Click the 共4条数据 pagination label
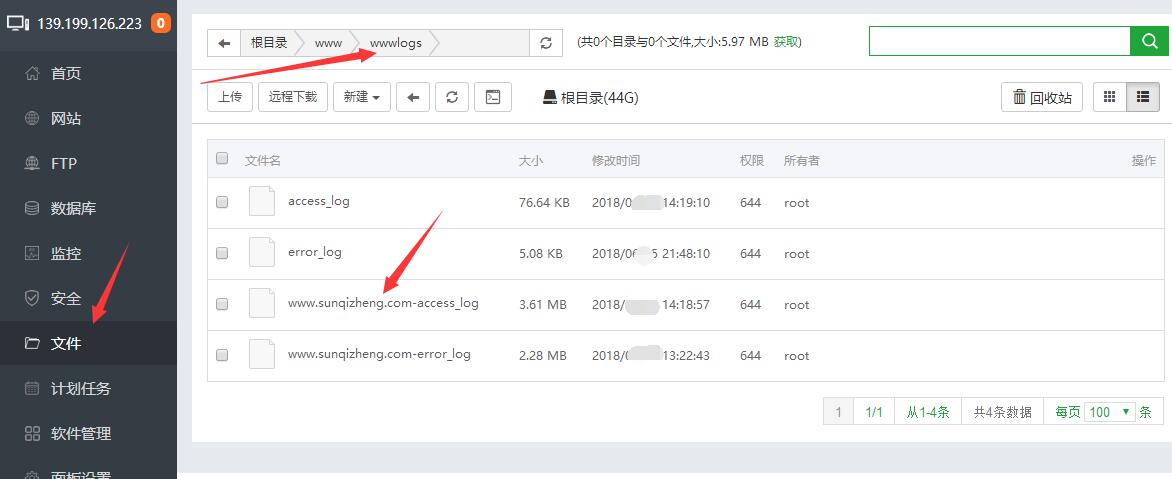1172x479 pixels. tap(1002, 412)
